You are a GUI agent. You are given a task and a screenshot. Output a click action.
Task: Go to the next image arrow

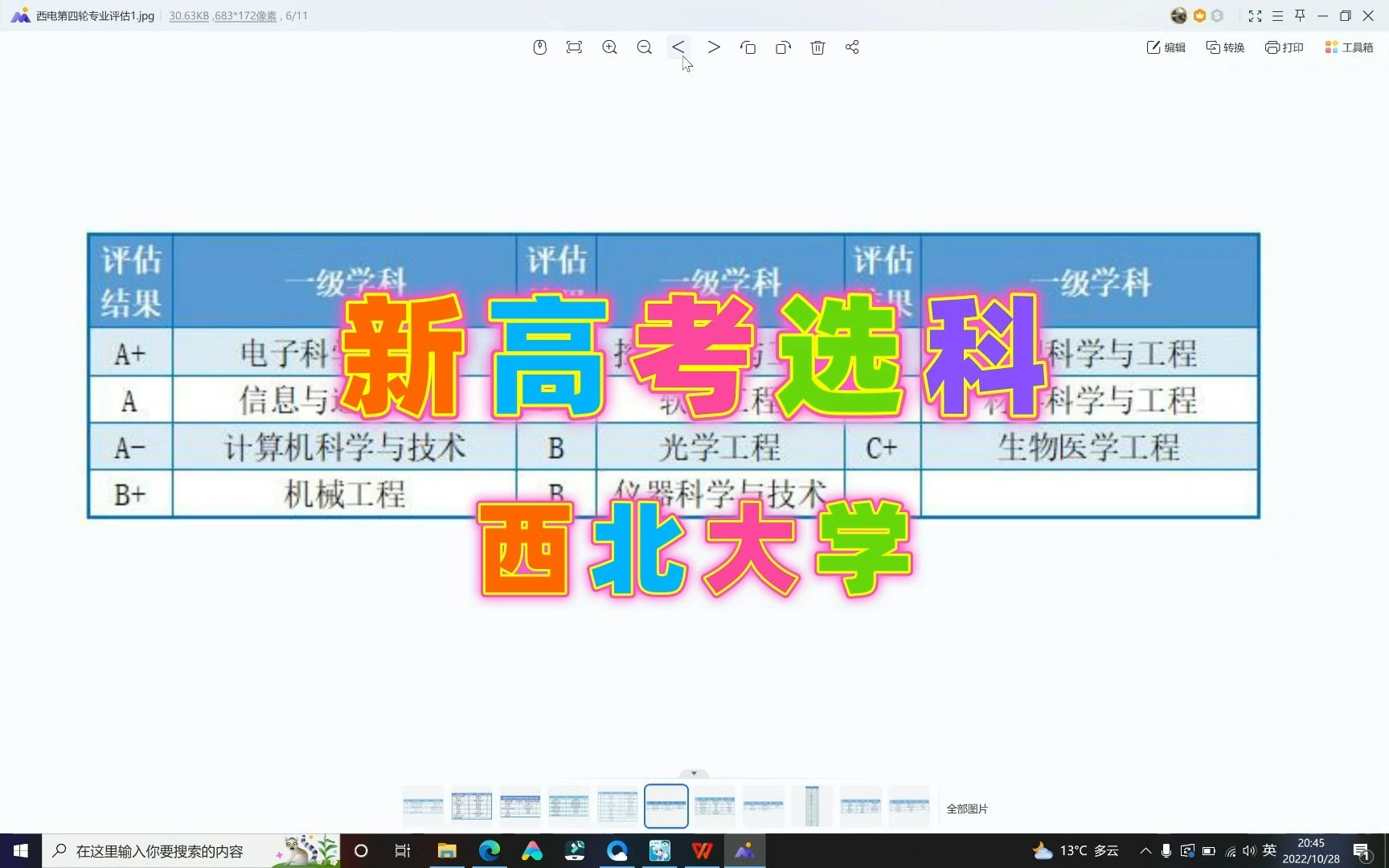[x=714, y=47]
